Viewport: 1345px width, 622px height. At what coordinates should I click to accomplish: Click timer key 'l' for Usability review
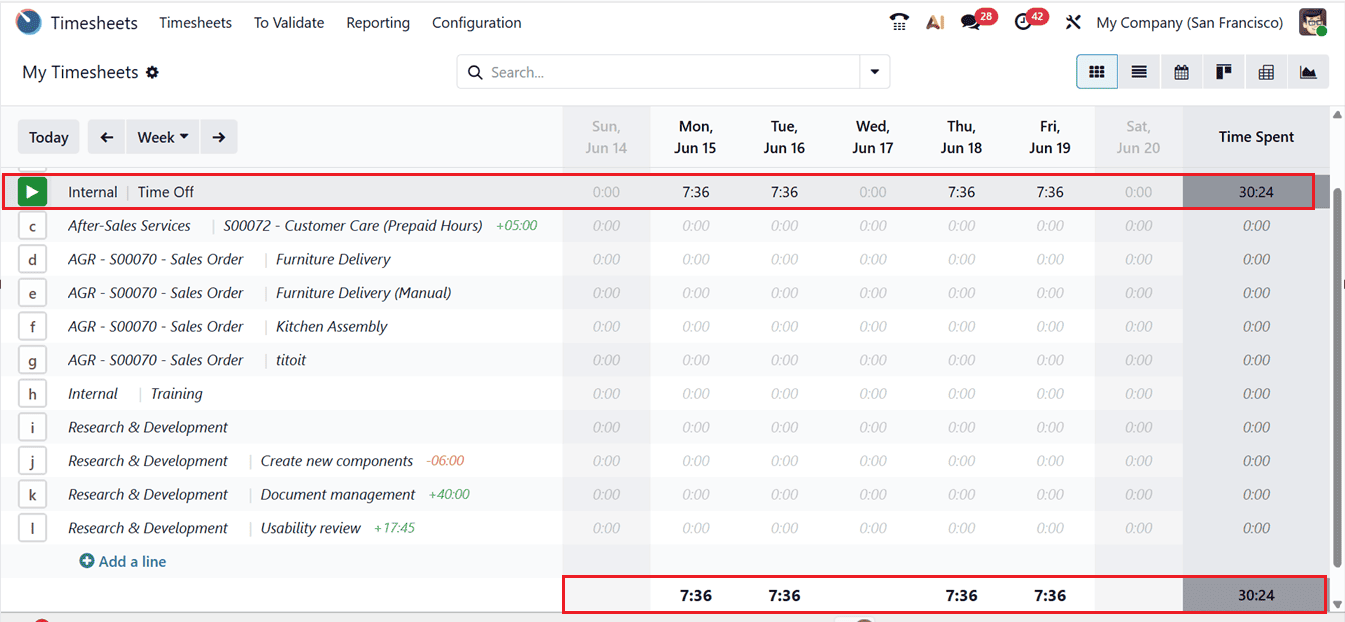click(32, 528)
